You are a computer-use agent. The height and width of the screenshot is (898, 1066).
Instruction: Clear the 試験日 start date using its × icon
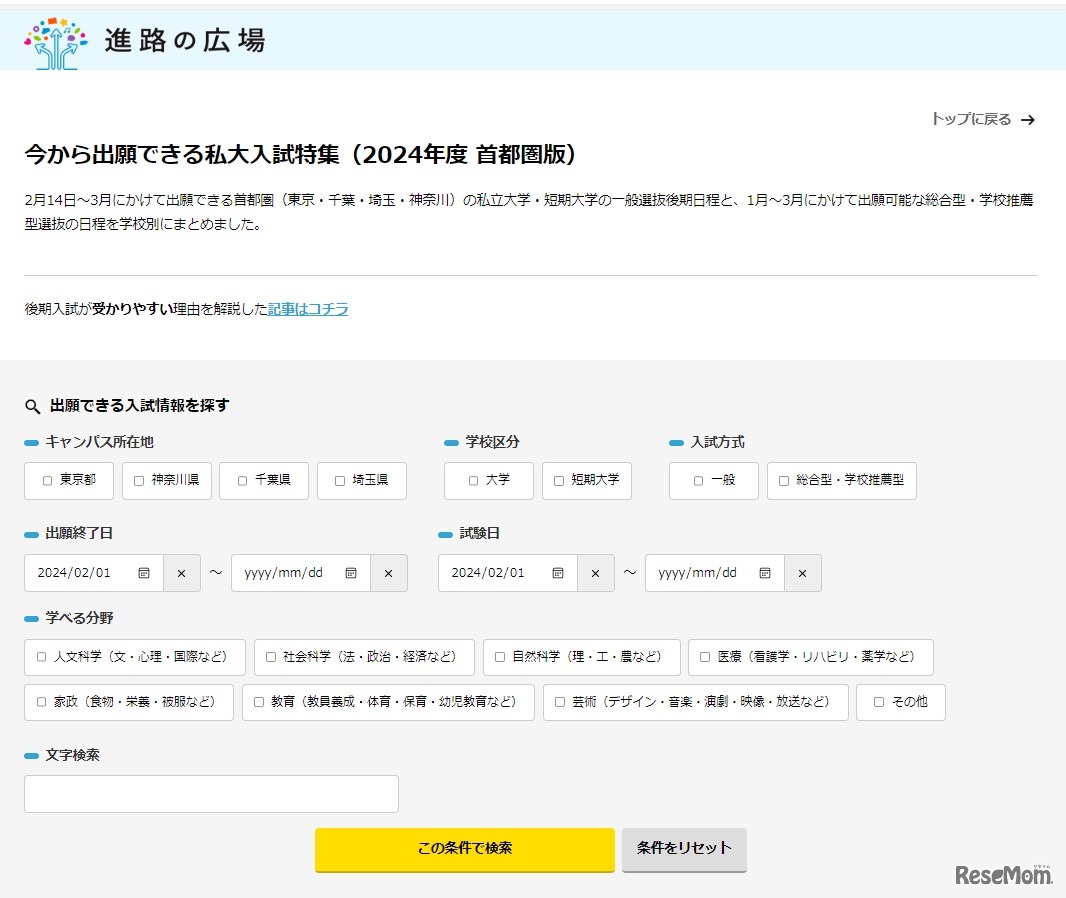(x=596, y=573)
